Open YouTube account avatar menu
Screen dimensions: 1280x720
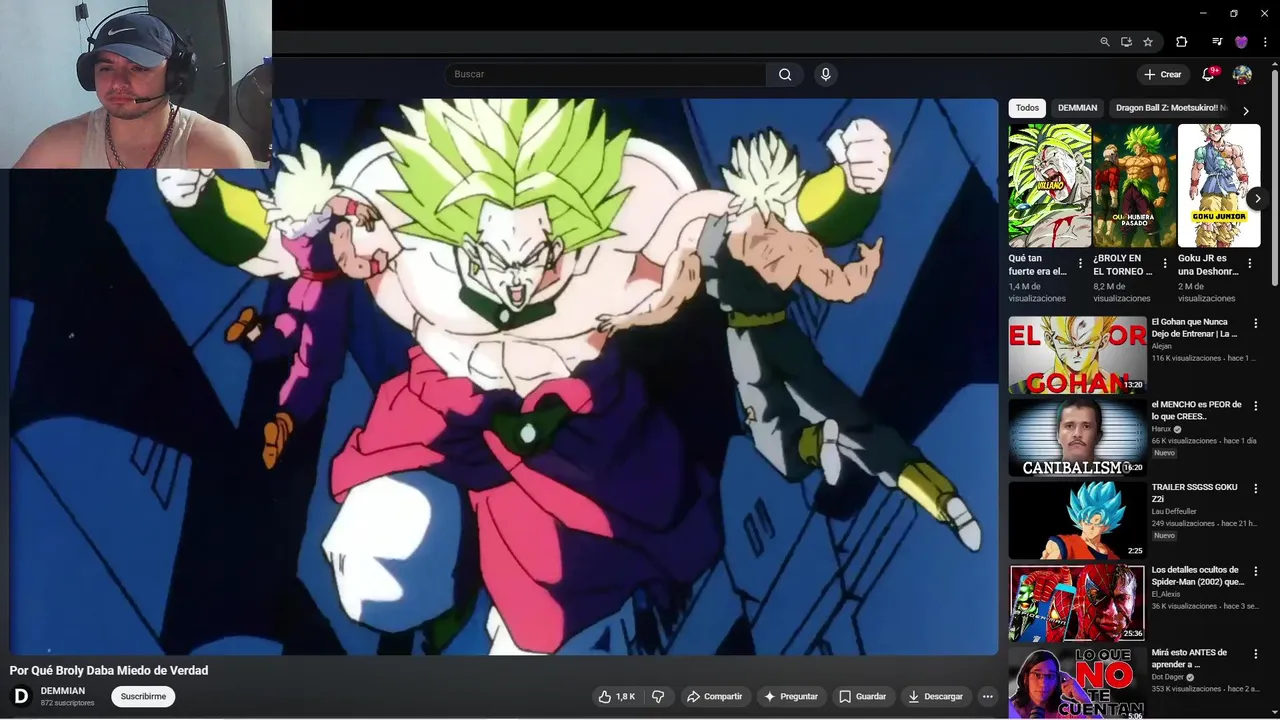tap(1242, 74)
